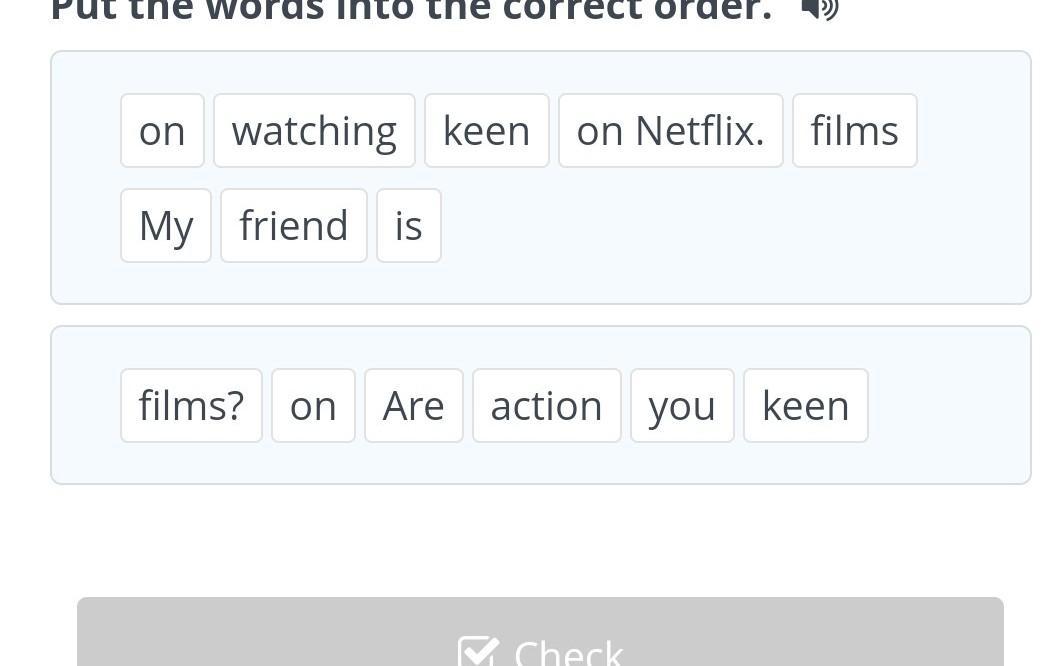Choose the "action" word tile
1045x666 pixels.
[546, 406]
